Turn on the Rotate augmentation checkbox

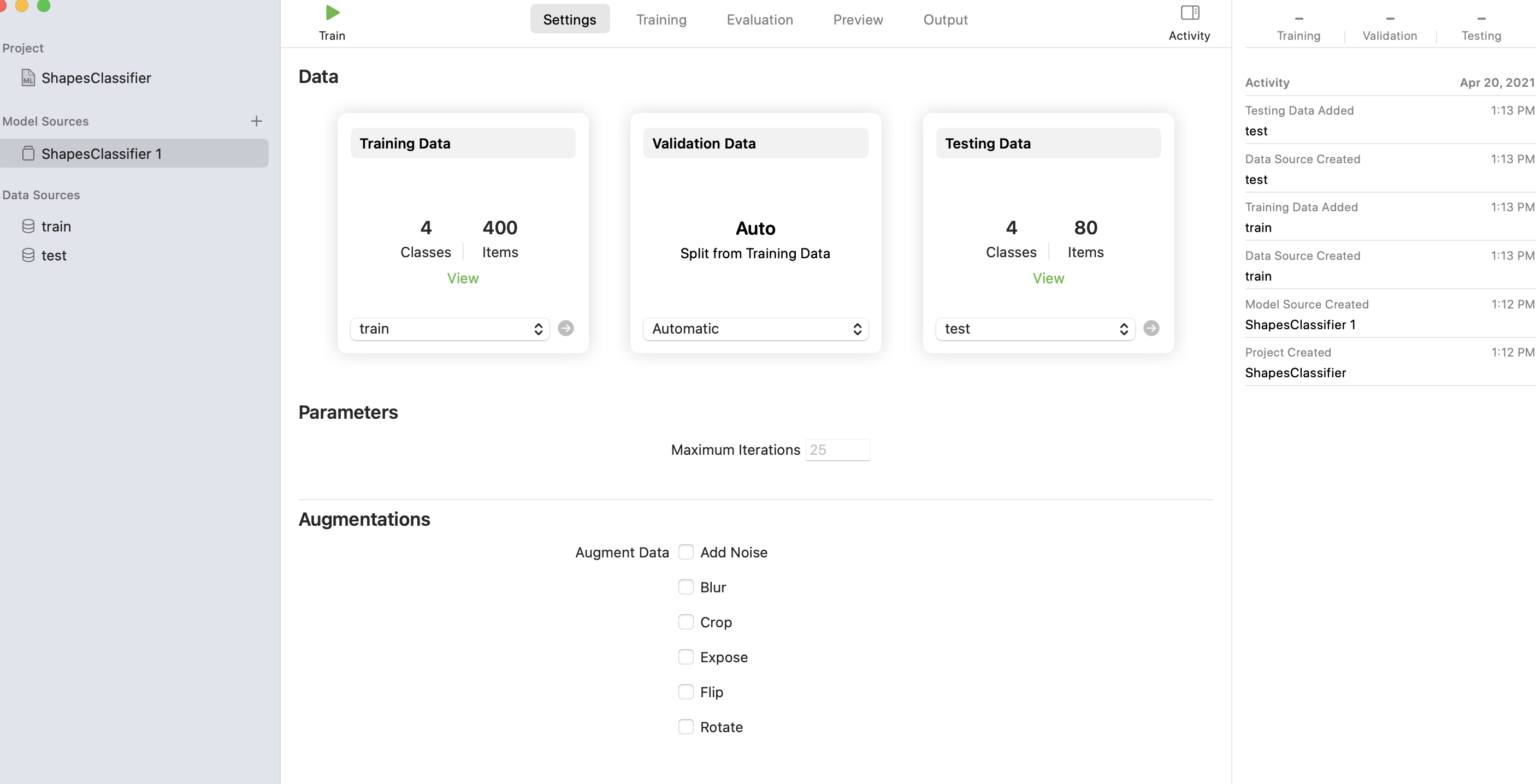[x=686, y=727]
